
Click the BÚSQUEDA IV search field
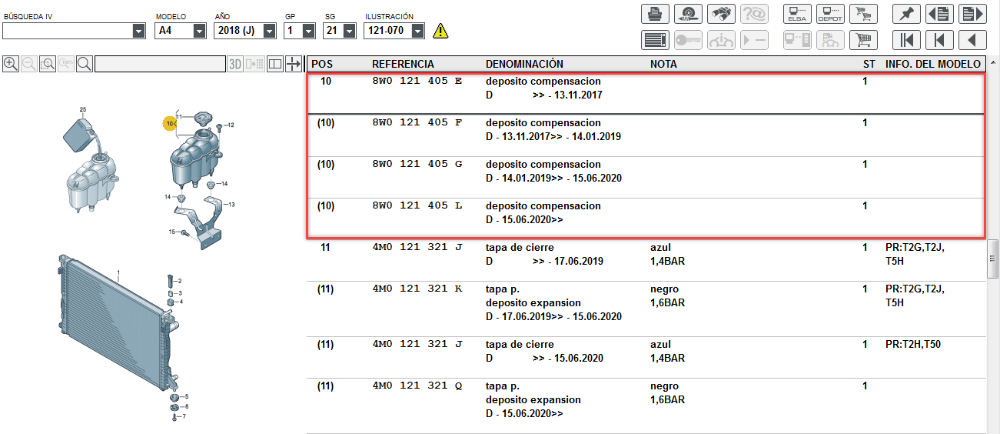(x=68, y=31)
